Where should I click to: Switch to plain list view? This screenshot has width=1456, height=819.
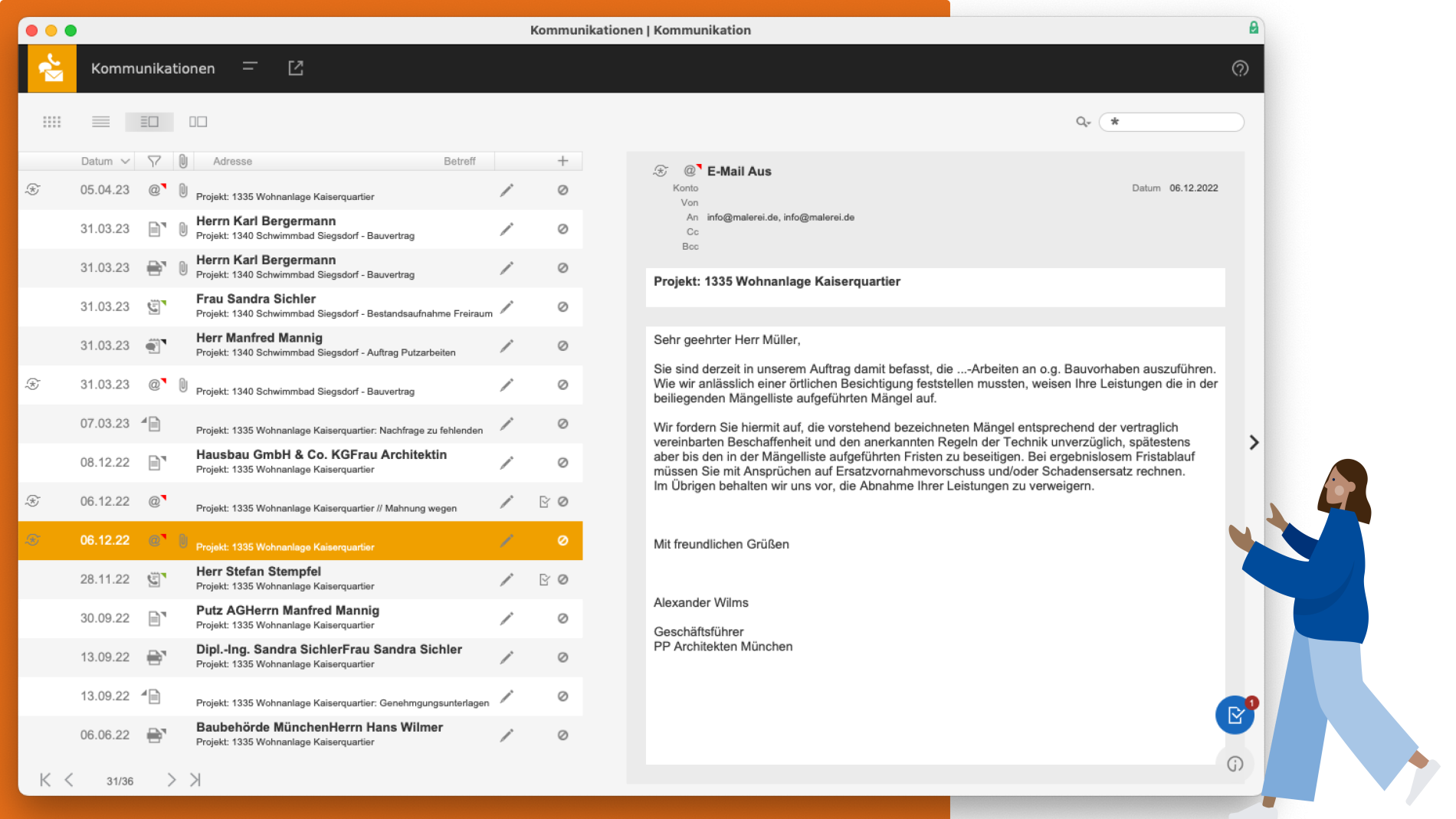[101, 122]
